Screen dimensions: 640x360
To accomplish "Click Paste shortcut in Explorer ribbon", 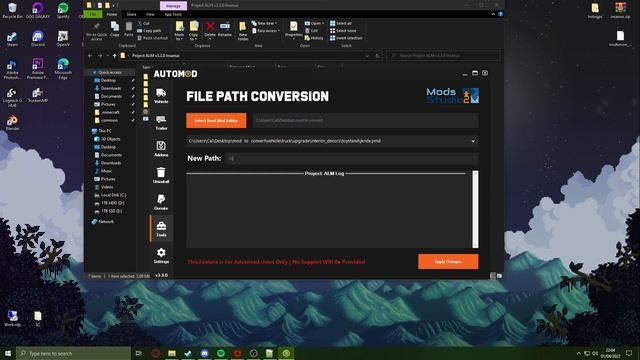I will click(x=153, y=38).
